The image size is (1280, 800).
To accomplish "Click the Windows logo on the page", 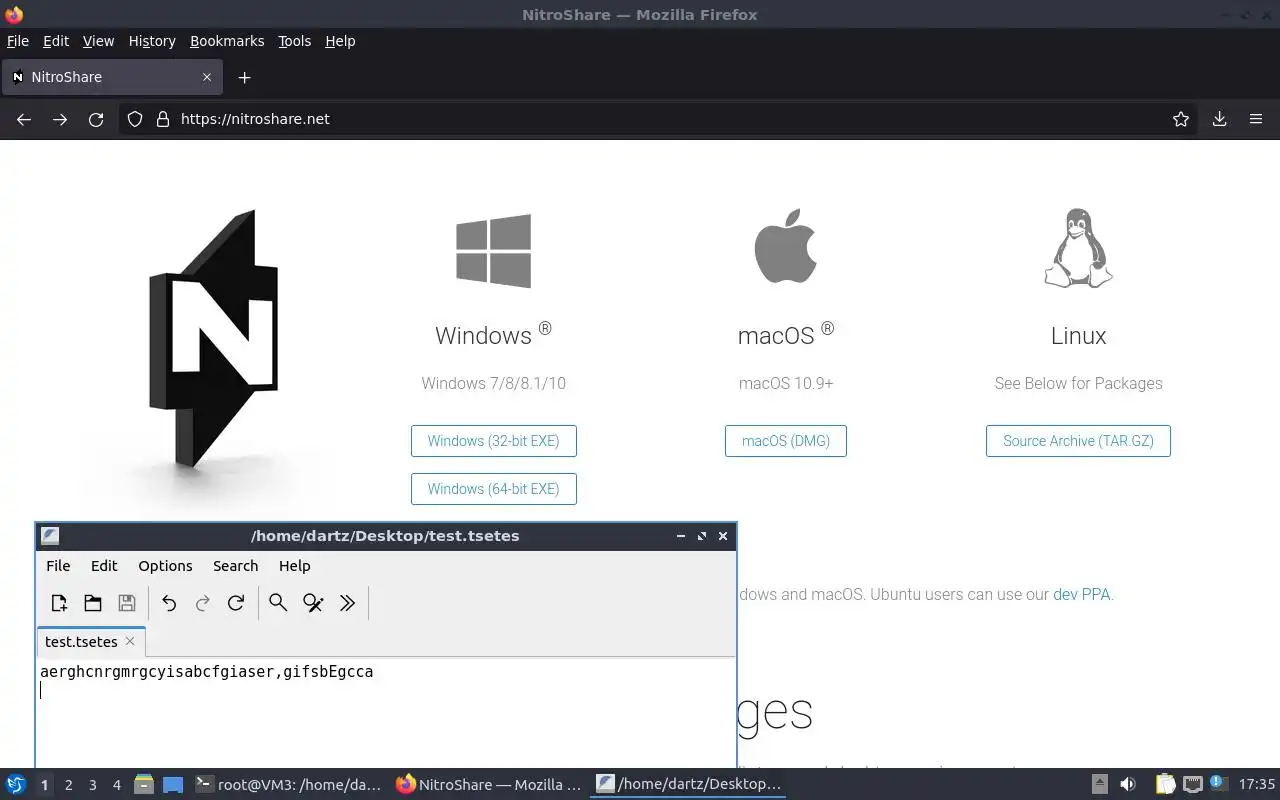I will pos(493,251).
